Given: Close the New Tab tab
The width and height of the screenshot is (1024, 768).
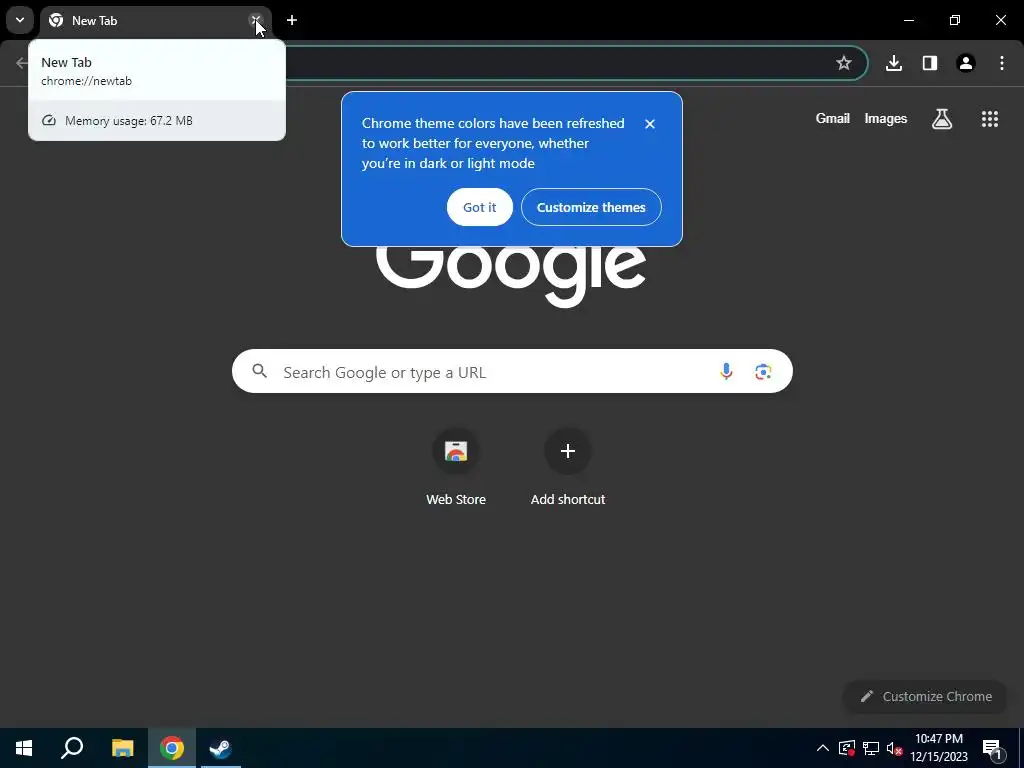Looking at the screenshot, I should [256, 20].
